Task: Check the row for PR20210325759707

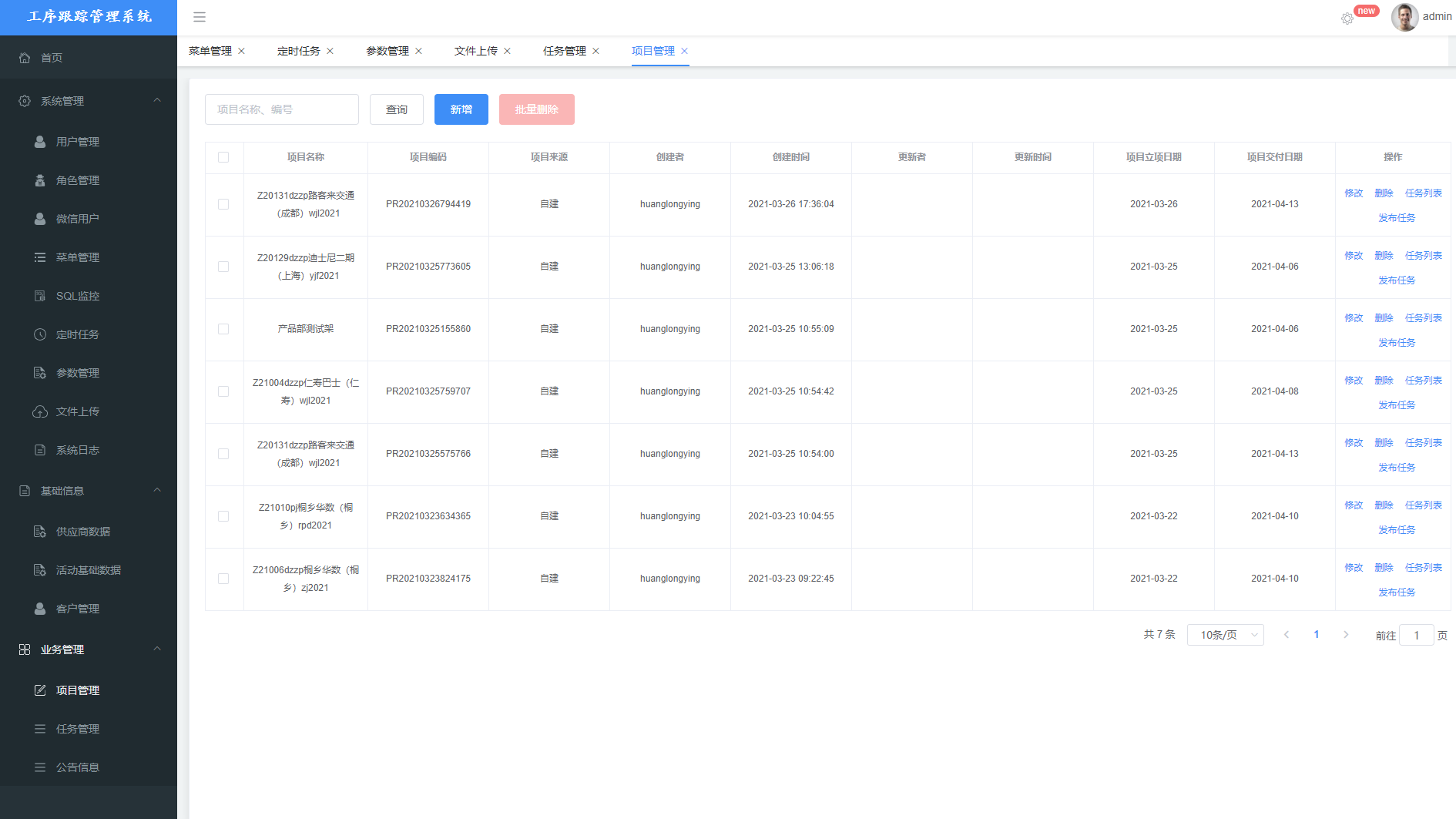Action: click(223, 391)
